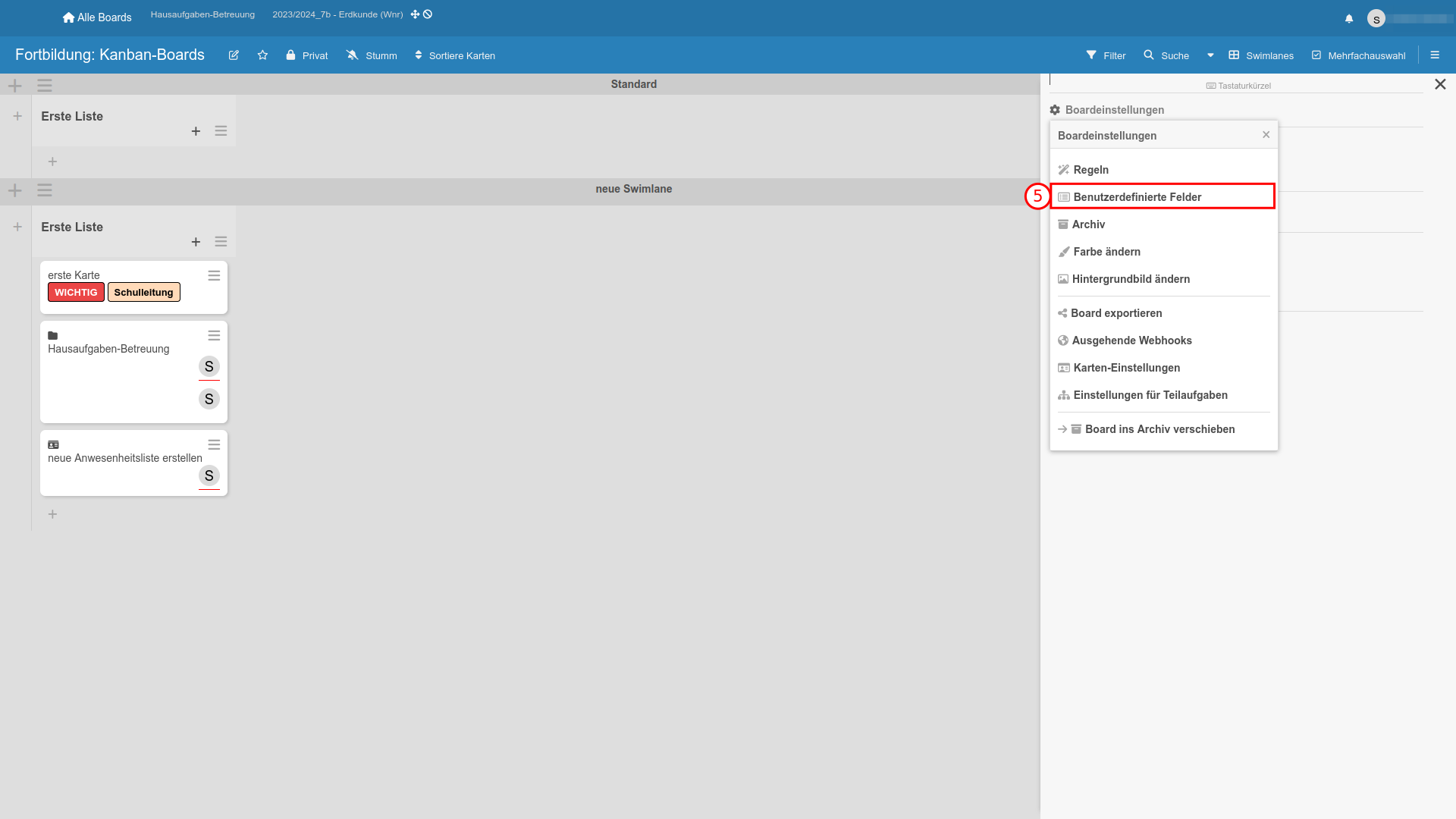
Task: Star the board with the star icon
Action: coord(262,55)
